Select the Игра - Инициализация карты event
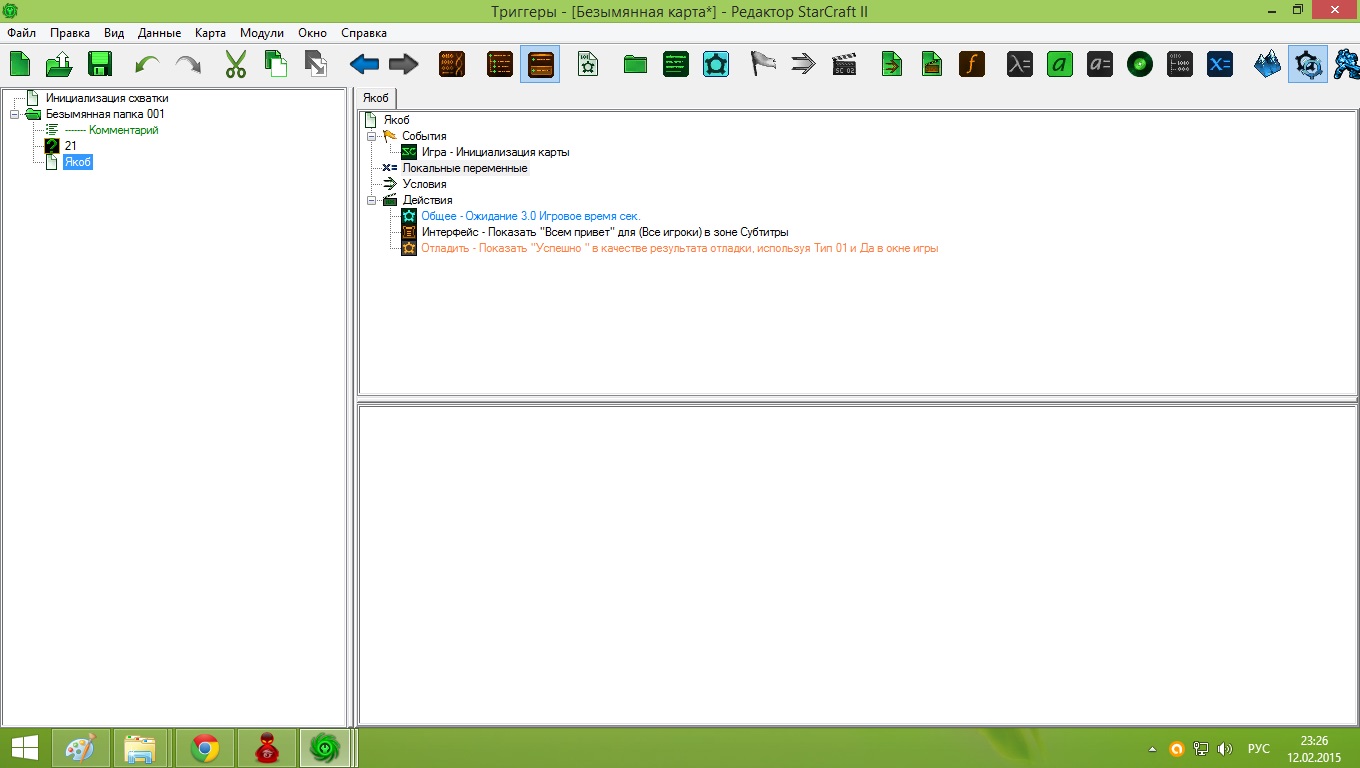 495,152
